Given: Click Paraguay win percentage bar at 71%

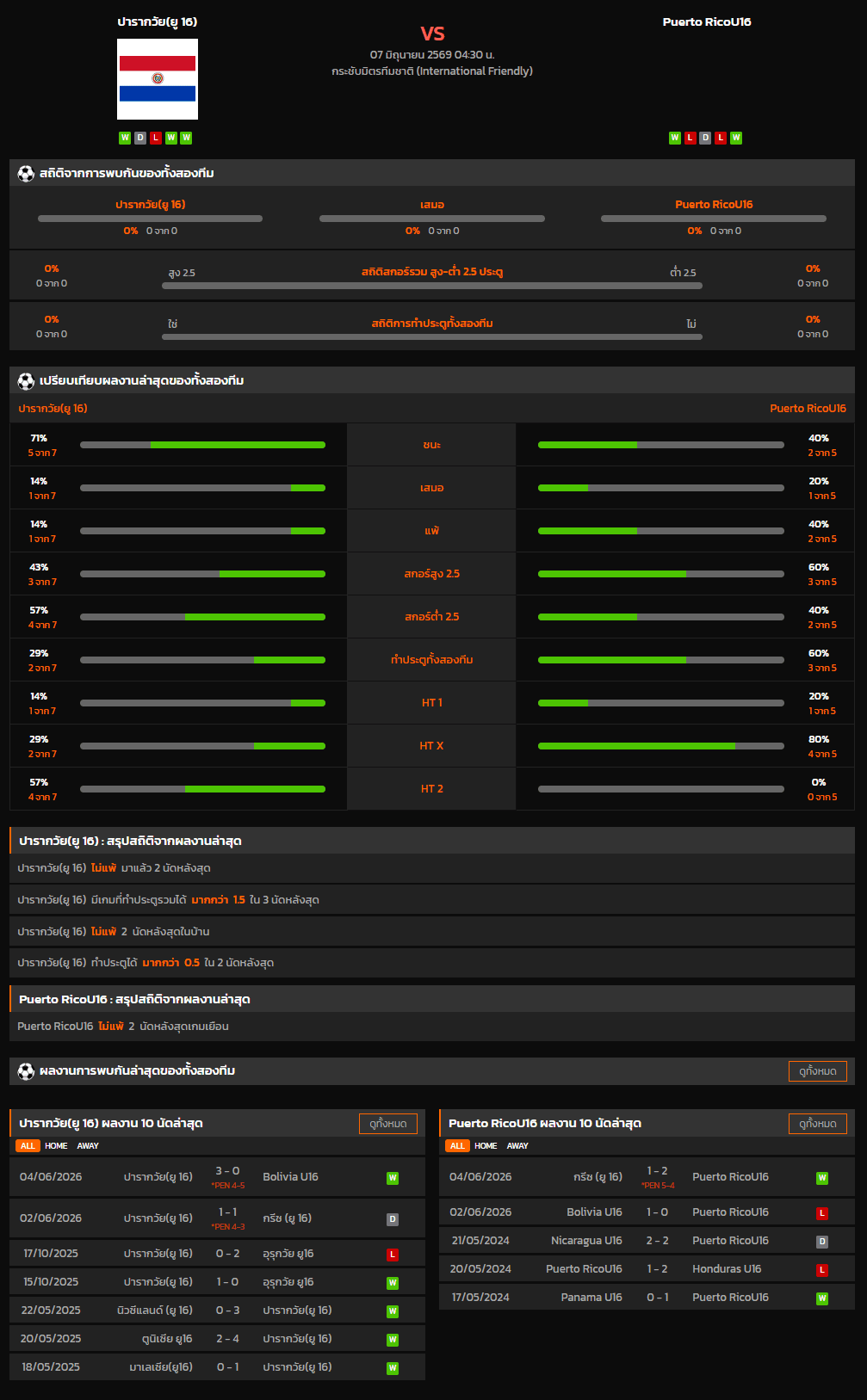Looking at the screenshot, I should pyautogui.click(x=202, y=445).
